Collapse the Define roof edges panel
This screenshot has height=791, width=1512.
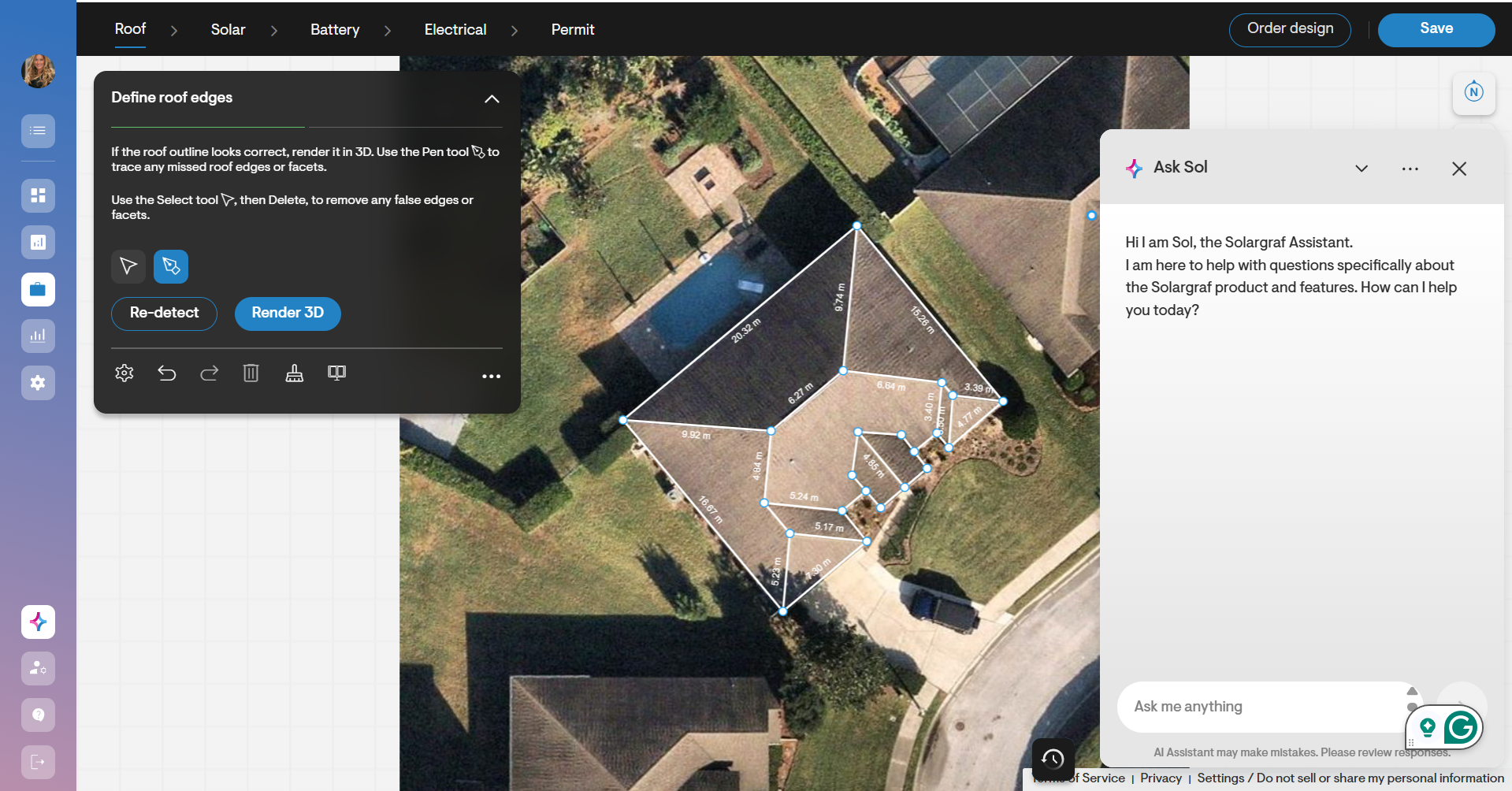pyautogui.click(x=492, y=98)
